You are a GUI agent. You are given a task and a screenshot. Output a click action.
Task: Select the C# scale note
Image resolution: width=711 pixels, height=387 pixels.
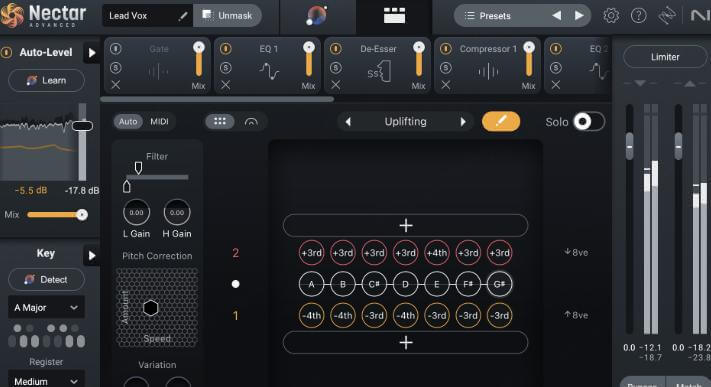[374, 284]
